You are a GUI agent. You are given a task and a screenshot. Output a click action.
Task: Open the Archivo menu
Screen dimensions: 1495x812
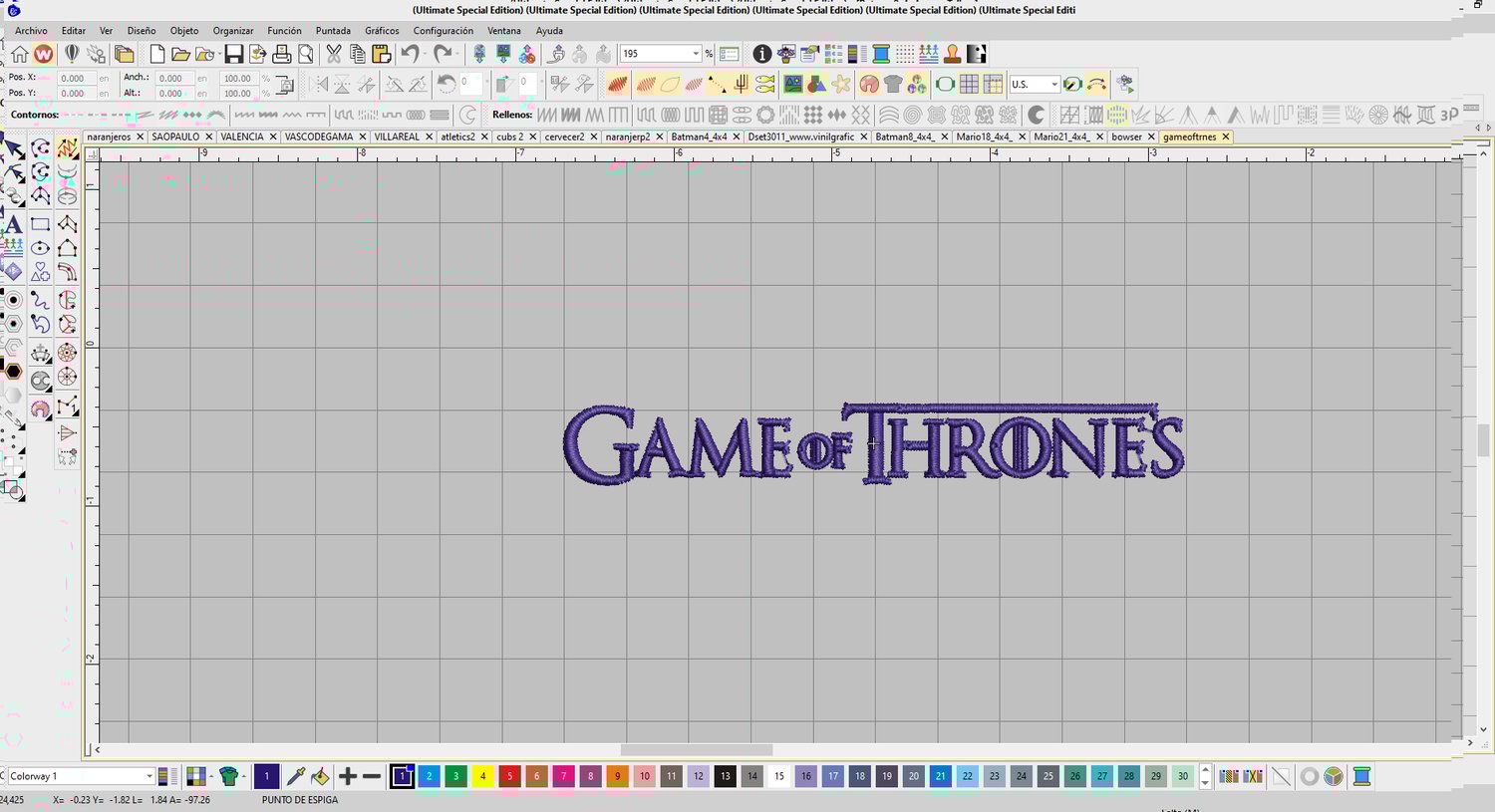tap(31, 31)
